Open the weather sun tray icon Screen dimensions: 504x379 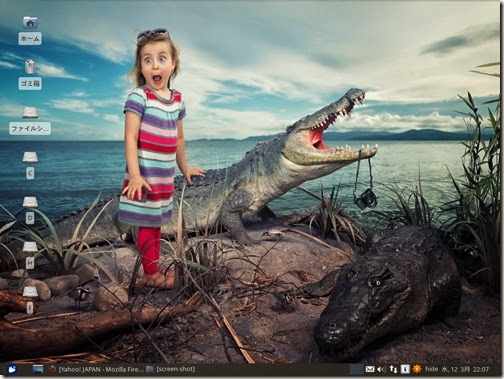pyautogui.click(x=417, y=369)
